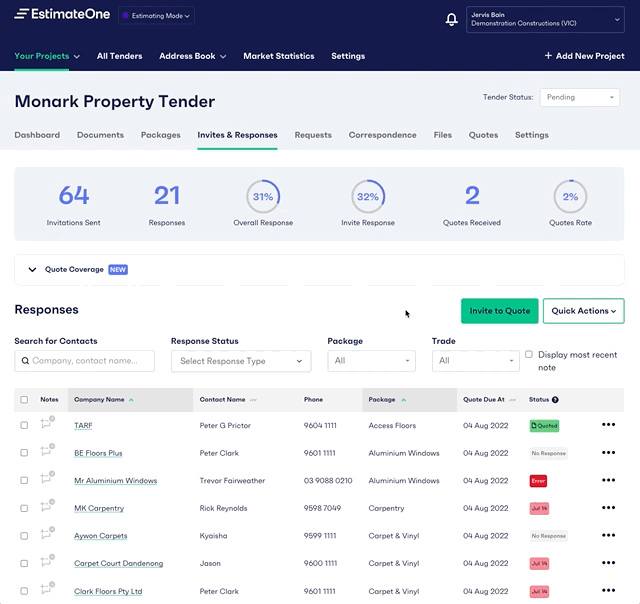The height and width of the screenshot is (604, 640).
Task: Enable Display most recent note checkbox
Action: 529,355
